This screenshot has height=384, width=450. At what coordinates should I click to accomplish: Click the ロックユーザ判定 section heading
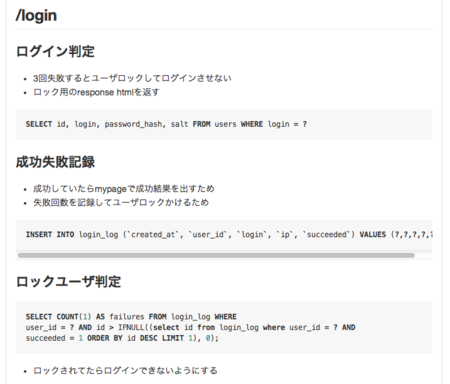tap(68, 282)
